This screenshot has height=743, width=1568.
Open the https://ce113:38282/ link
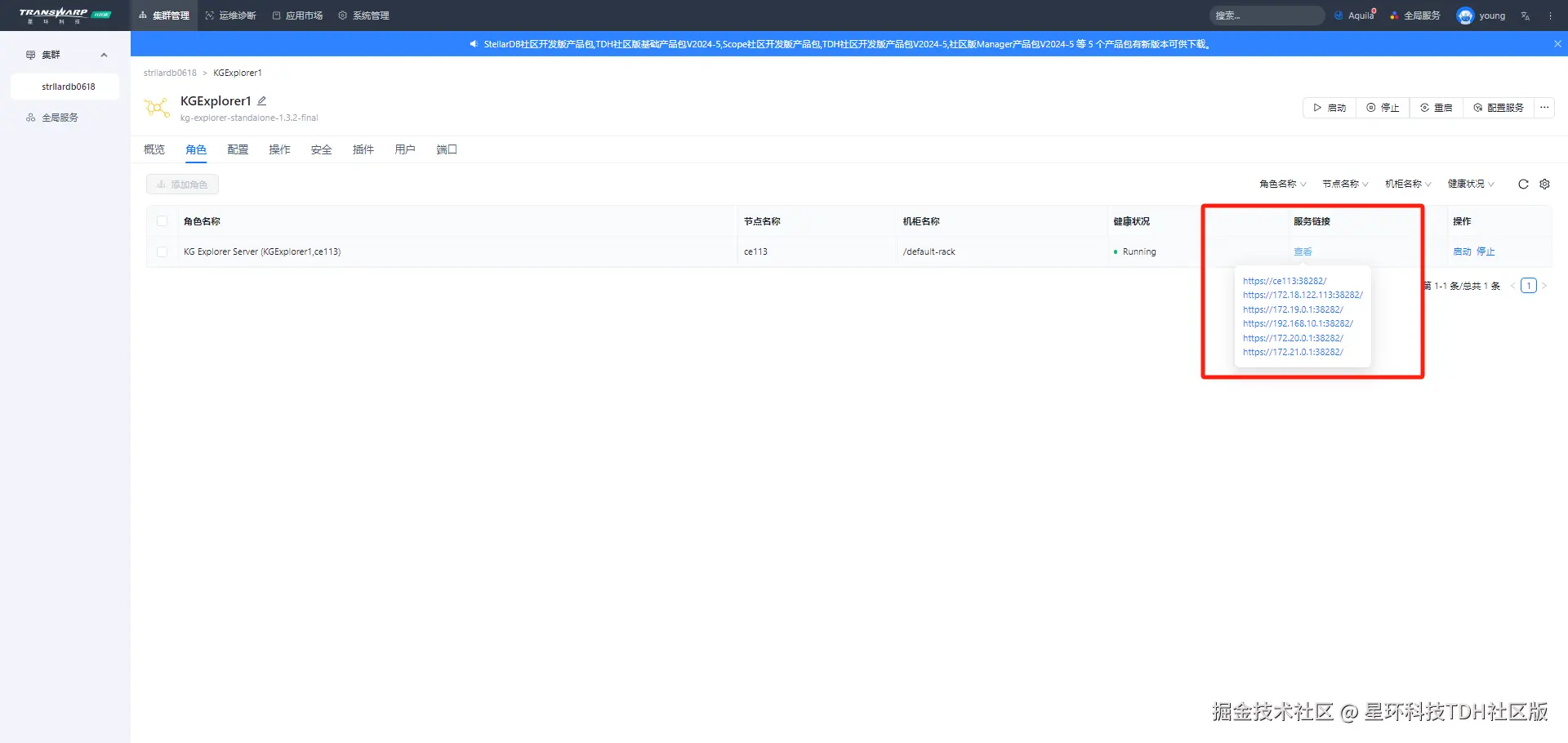(1285, 281)
